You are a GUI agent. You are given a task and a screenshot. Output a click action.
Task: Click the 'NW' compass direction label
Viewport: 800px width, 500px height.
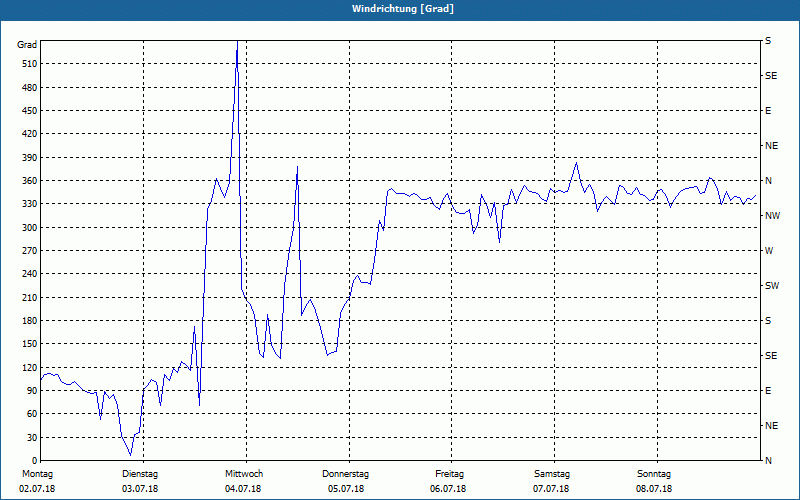(772, 216)
